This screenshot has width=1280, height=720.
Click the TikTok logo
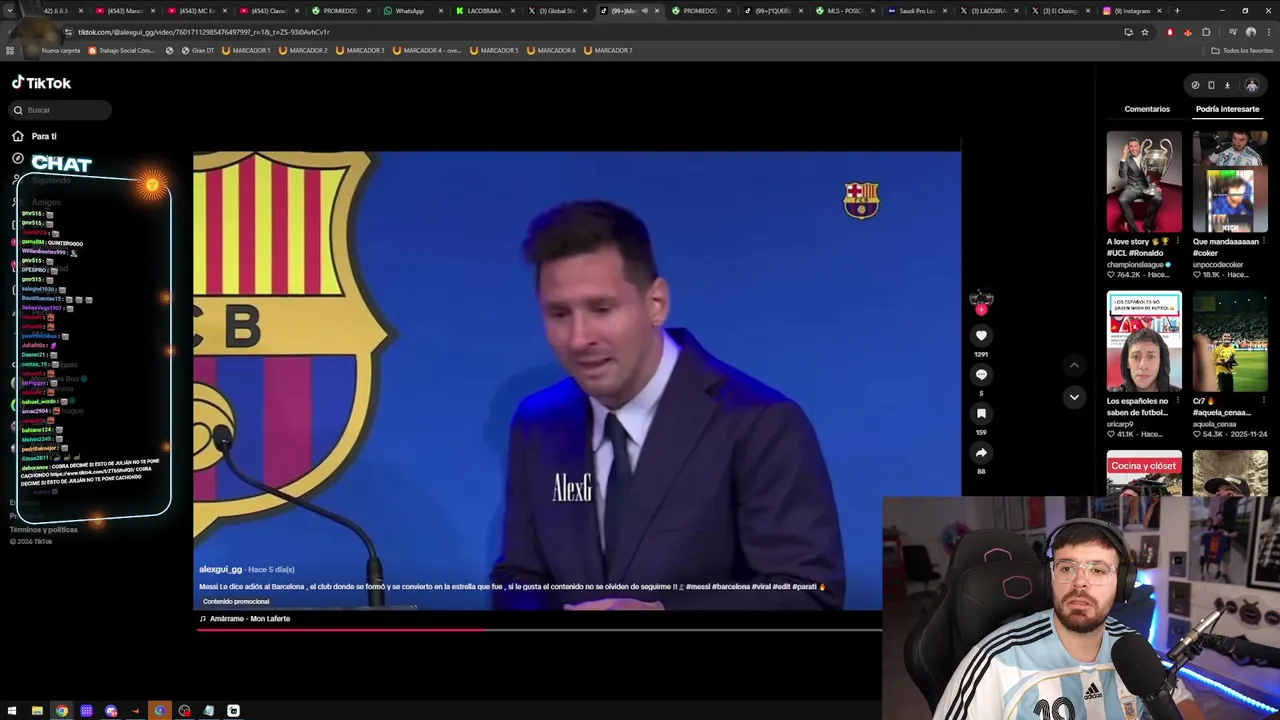[41, 83]
